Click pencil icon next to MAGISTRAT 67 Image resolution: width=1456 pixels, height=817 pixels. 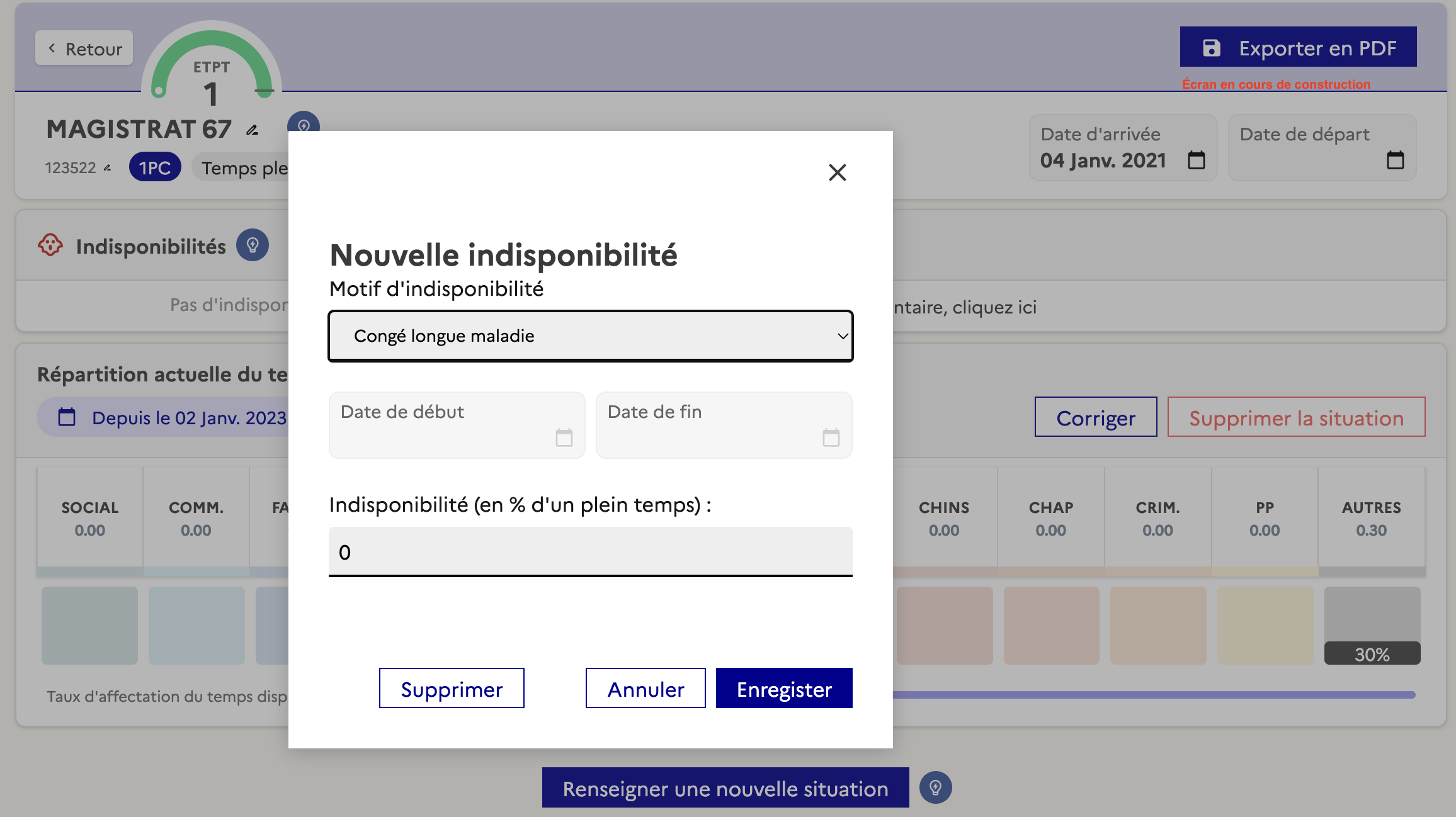click(x=252, y=130)
